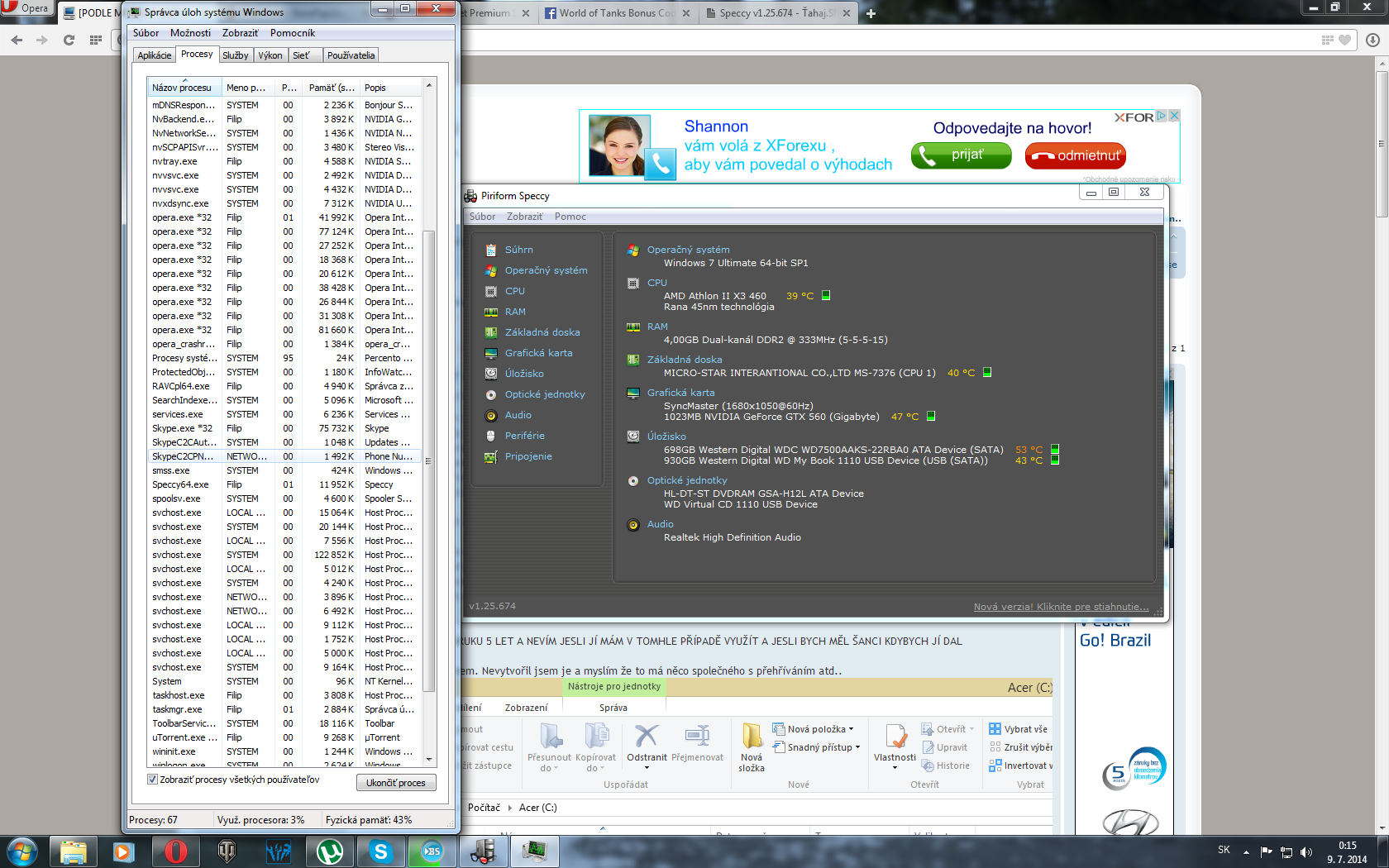Open Skype from the taskbar

(381, 851)
